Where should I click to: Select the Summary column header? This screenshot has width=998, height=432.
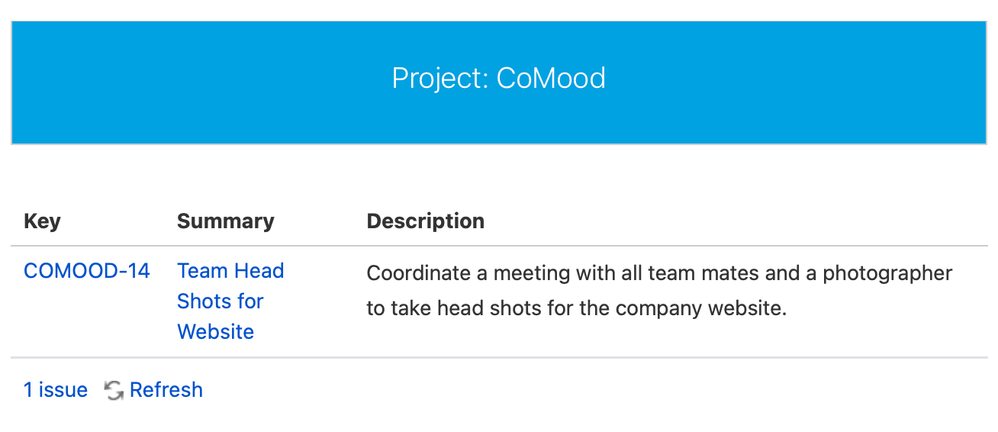click(225, 221)
